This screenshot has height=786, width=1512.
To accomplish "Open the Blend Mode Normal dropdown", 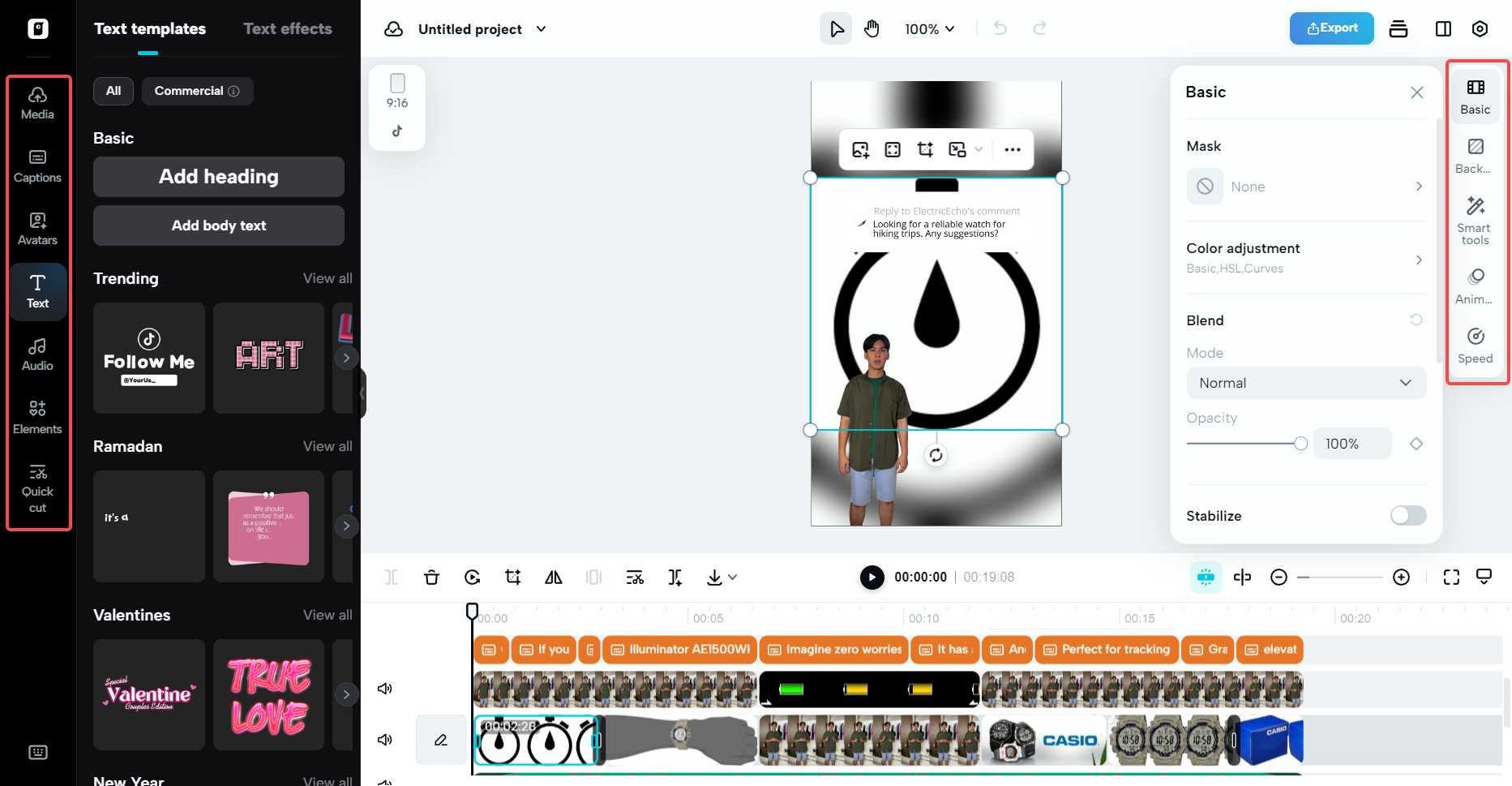I will (1305, 383).
